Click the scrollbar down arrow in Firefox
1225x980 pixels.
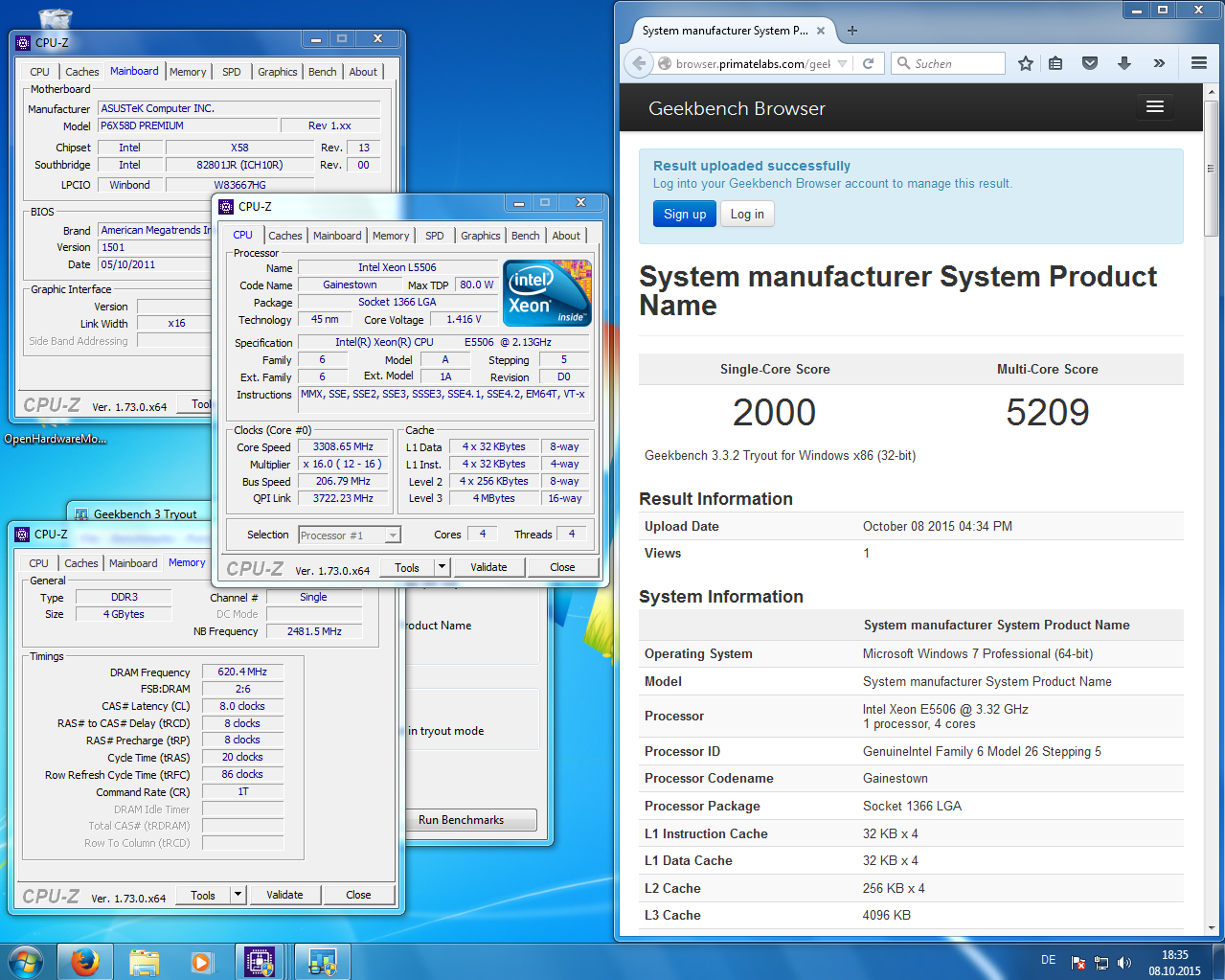pyautogui.click(x=1212, y=927)
